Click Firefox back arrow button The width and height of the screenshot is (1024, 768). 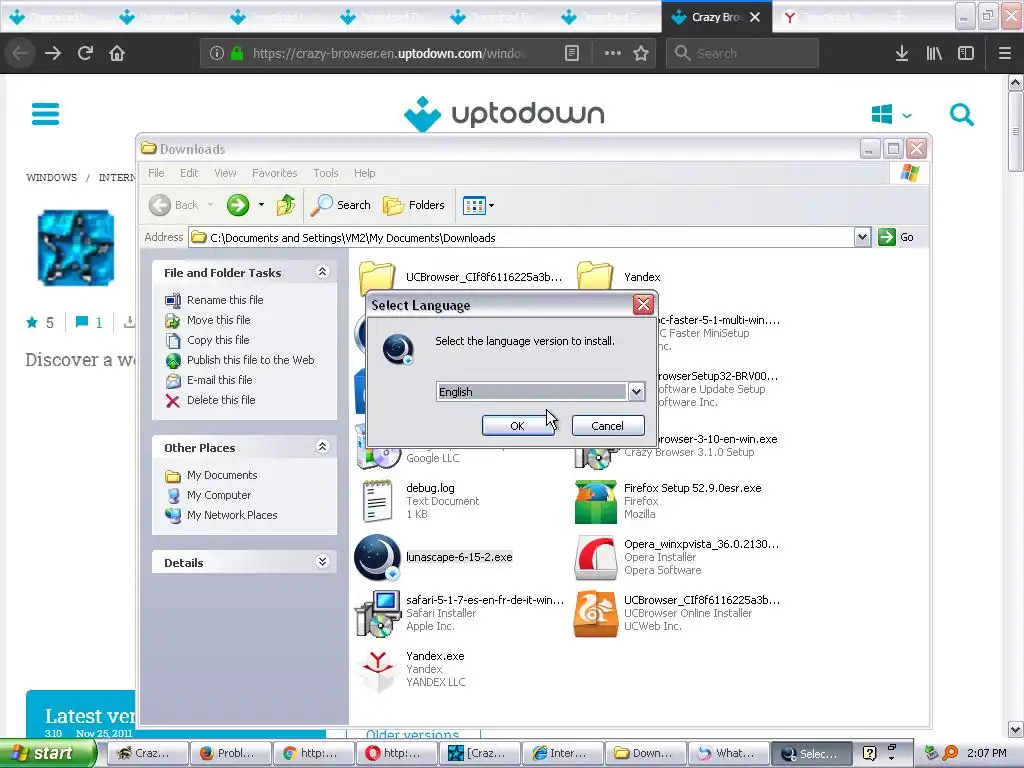click(x=21, y=53)
